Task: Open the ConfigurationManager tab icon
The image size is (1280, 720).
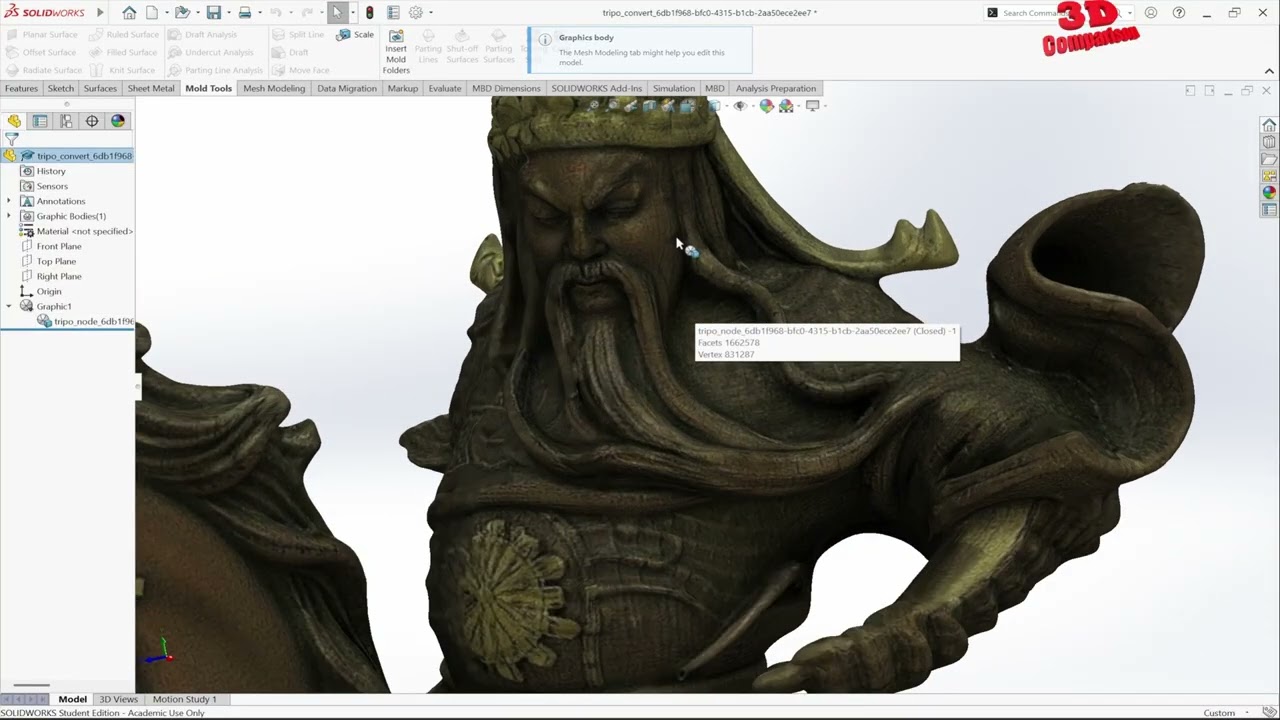Action: [x=66, y=121]
